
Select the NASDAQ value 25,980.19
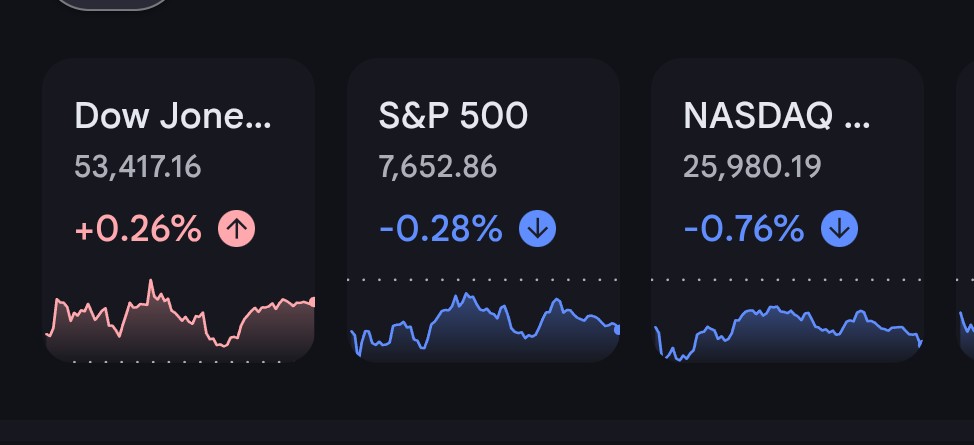pyautogui.click(x=752, y=167)
